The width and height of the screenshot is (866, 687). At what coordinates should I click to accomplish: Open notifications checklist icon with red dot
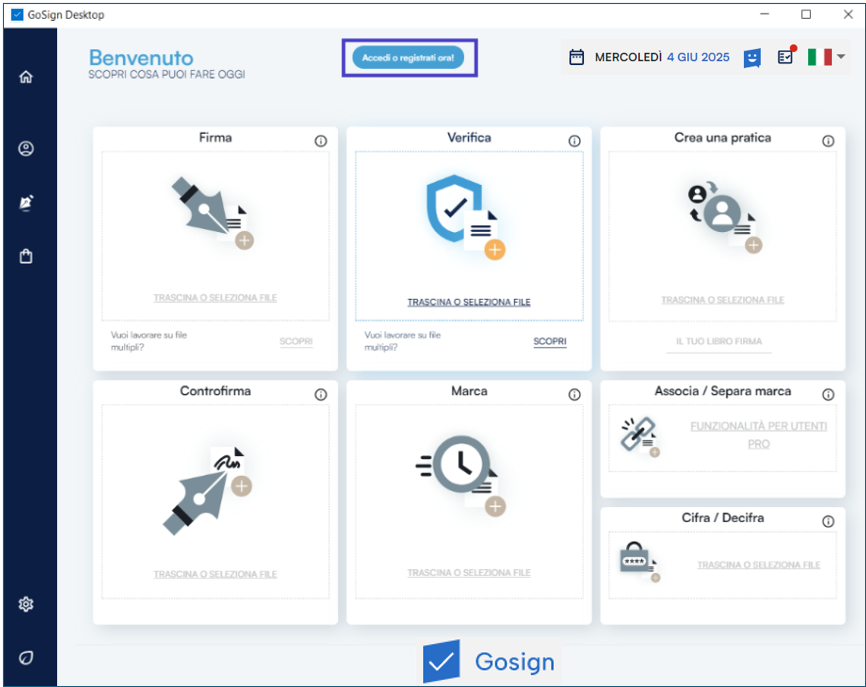pos(786,57)
